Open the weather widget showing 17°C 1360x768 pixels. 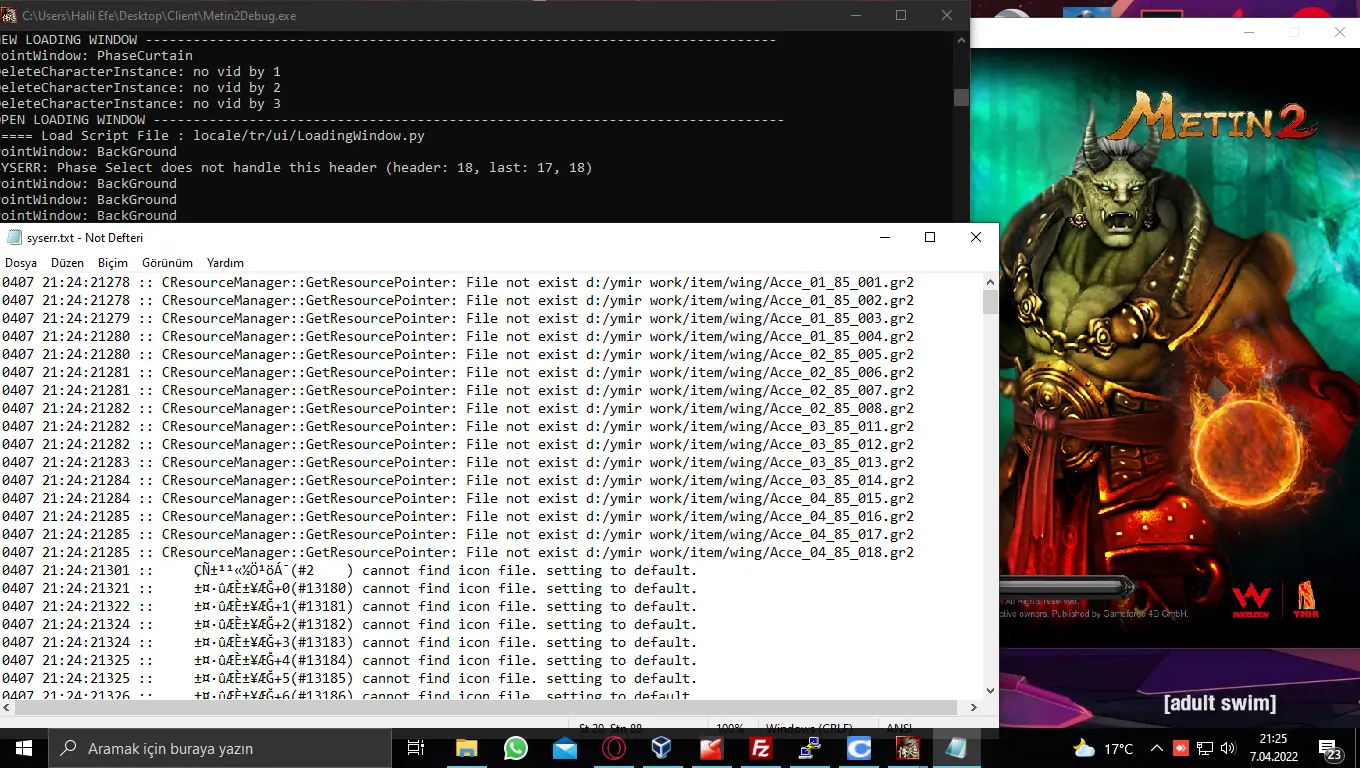tap(1103, 748)
